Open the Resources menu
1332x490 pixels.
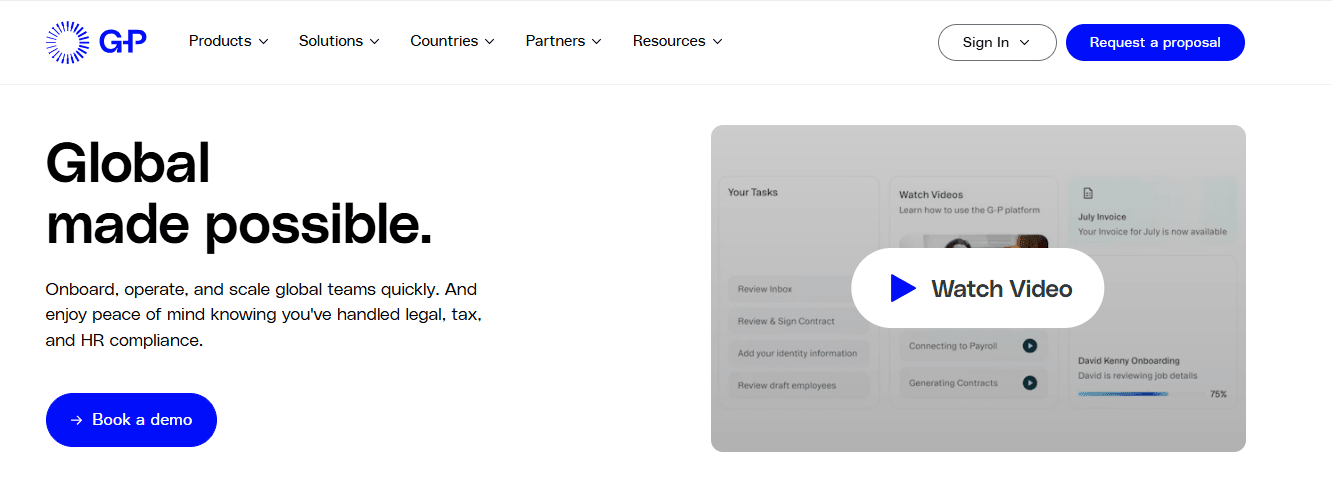pyautogui.click(x=677, y=41)
